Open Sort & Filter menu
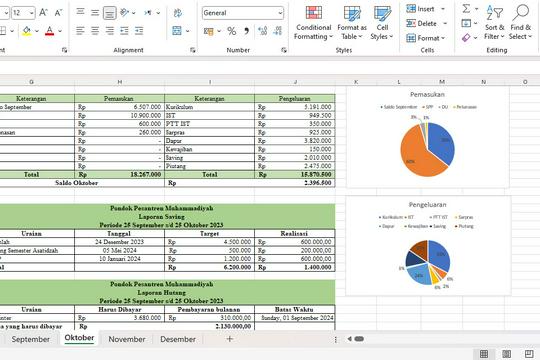540x360 pixels. tap(494, 23)
